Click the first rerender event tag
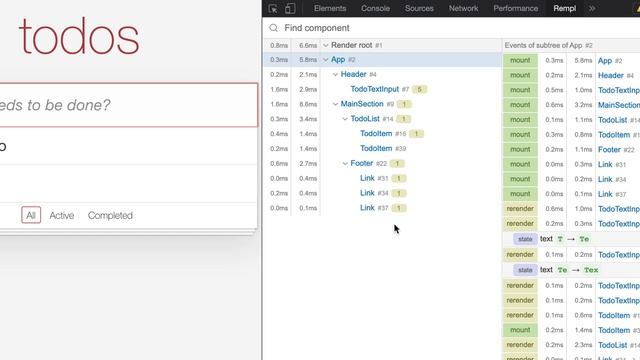Screen dimensions: 640x360 520,209
